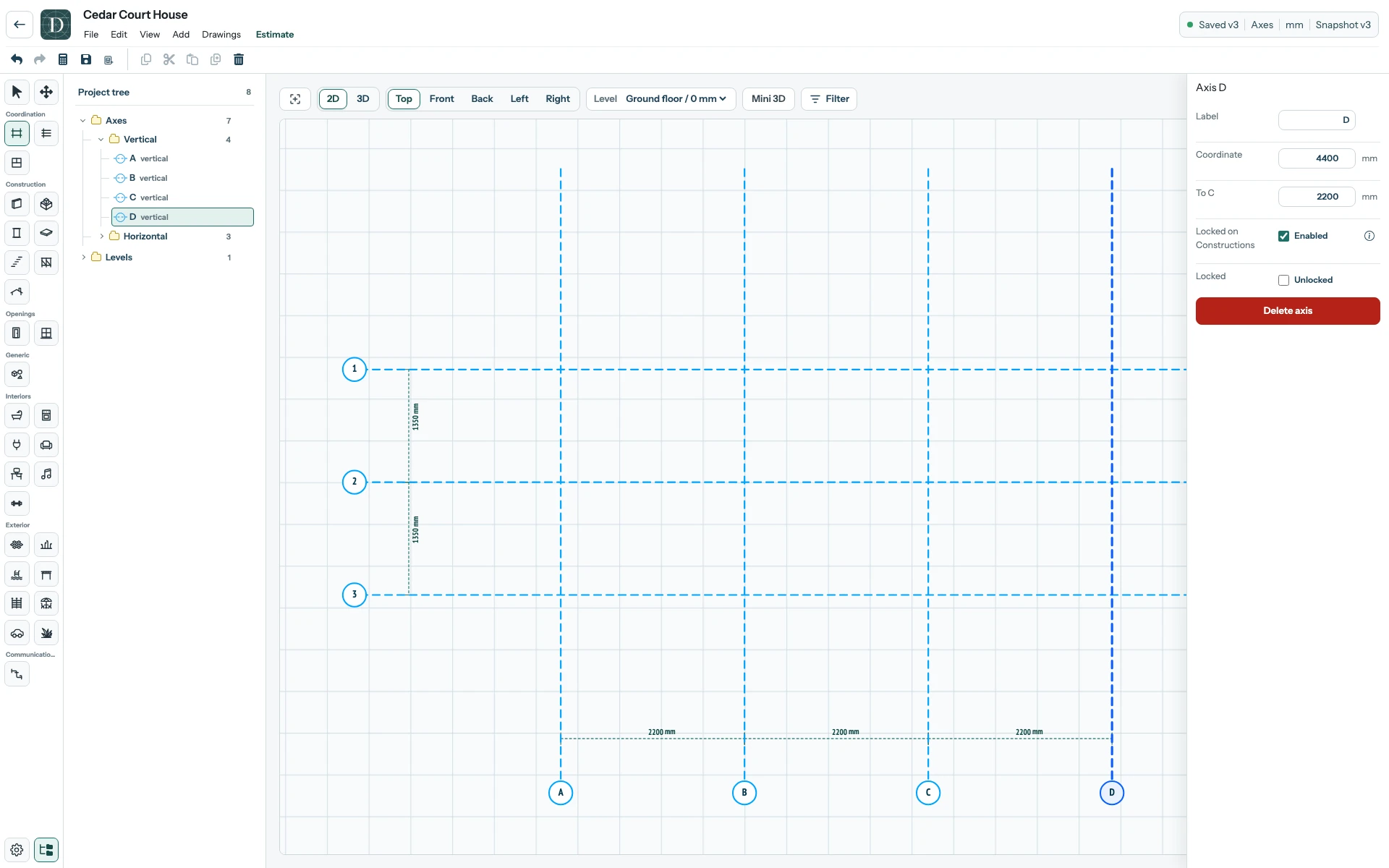Toggle the project tree panel icon
This screenshot has height=868, width=1389.
[46, 850]
